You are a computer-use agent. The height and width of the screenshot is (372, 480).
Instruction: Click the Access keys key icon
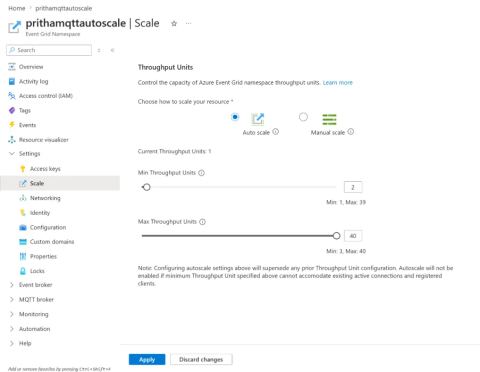tap(23, 169)
